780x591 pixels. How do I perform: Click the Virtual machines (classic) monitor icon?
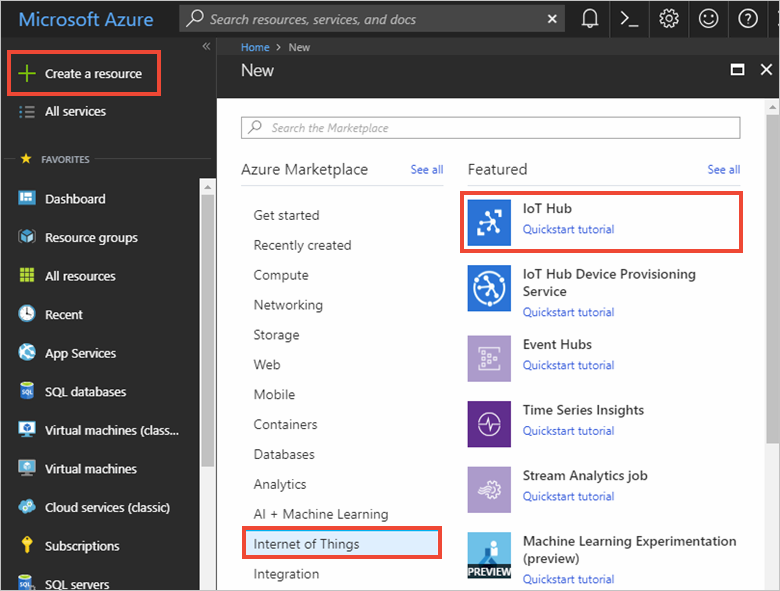(x=26, y=429)
